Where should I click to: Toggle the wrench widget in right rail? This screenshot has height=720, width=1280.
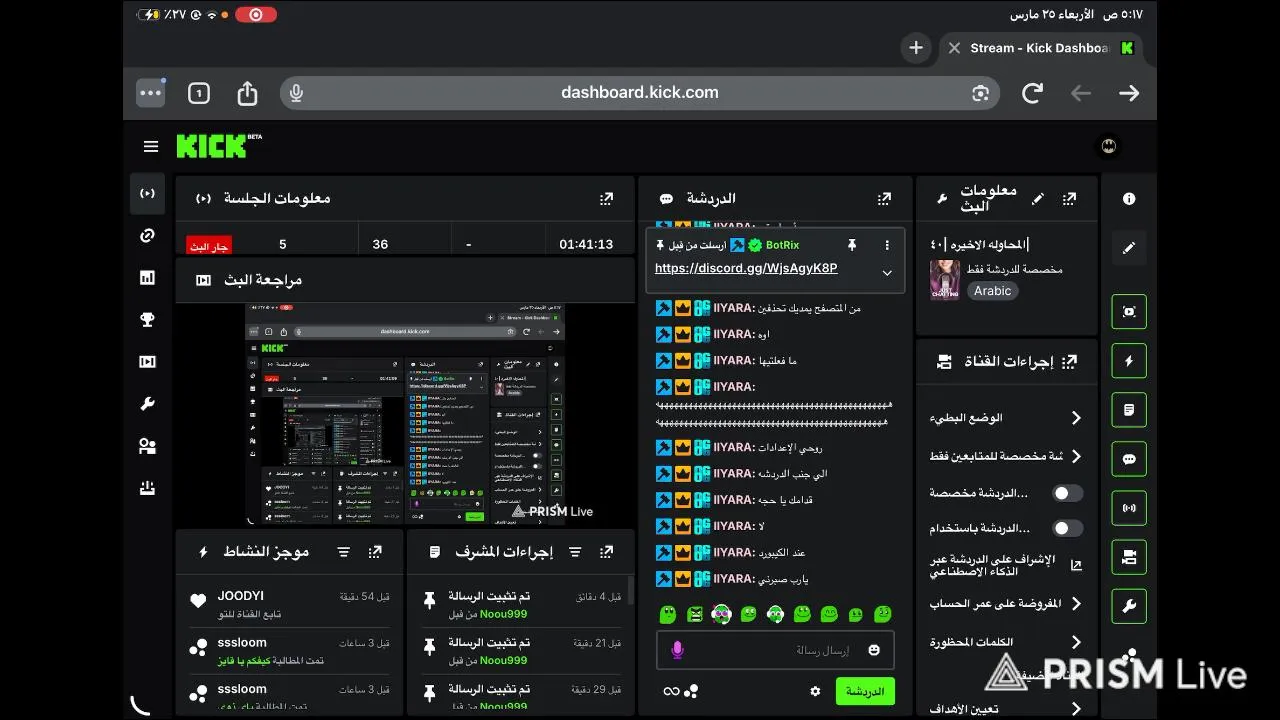[1129, 606]
